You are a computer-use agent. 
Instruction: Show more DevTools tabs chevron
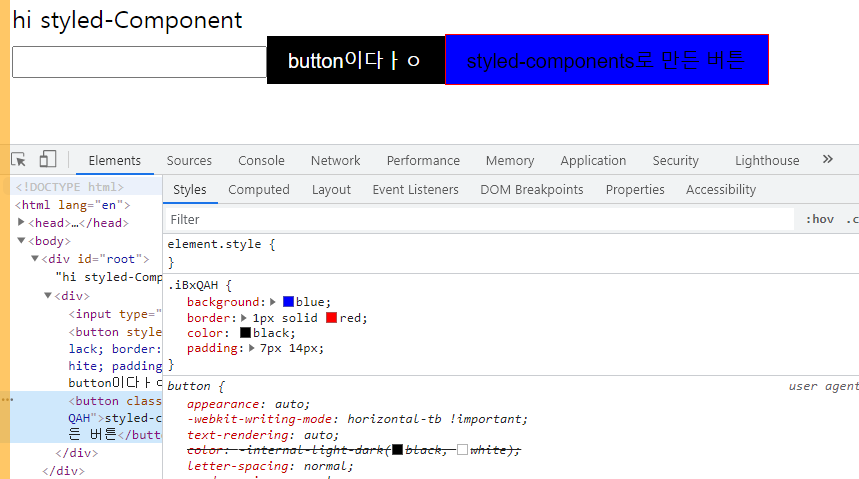click(828, 159)
